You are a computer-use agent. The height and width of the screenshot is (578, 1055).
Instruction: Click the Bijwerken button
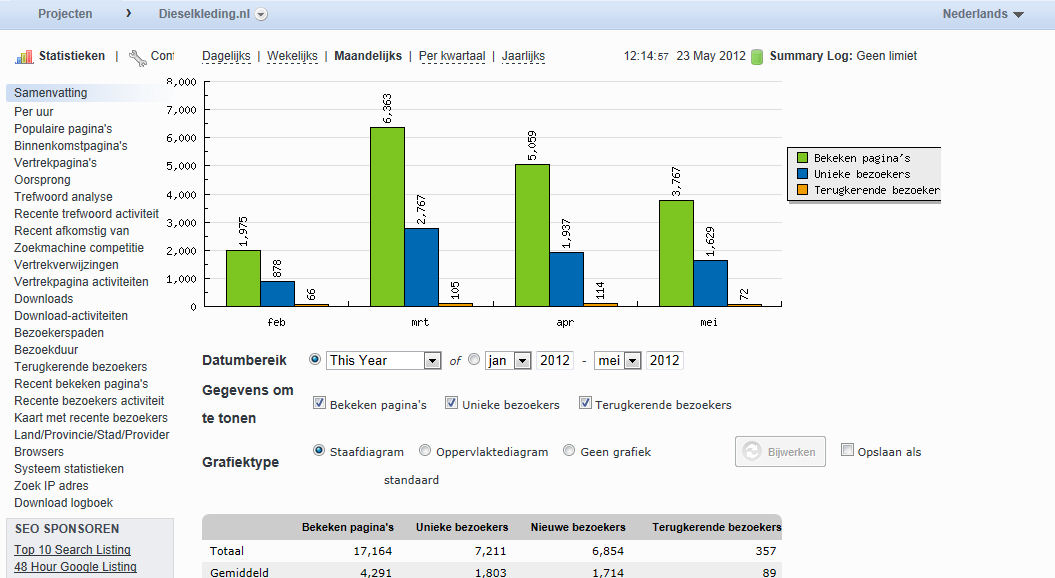[x=780, y=451]
